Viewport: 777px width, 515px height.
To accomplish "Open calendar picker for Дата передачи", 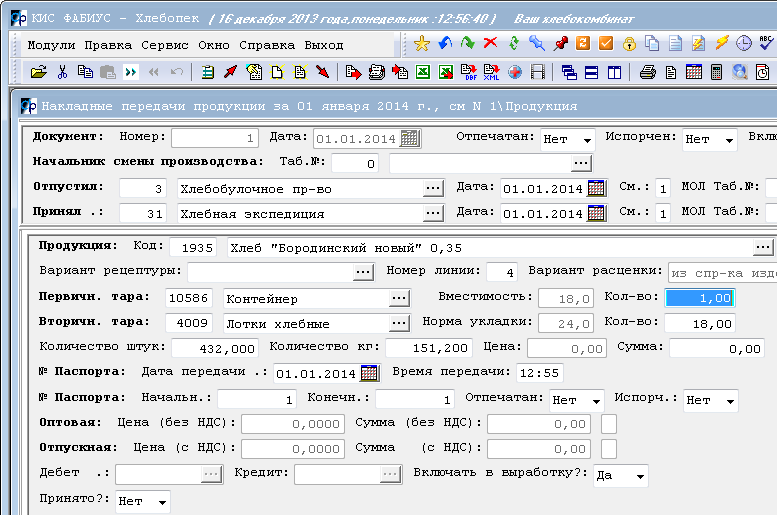I will 370,373.
